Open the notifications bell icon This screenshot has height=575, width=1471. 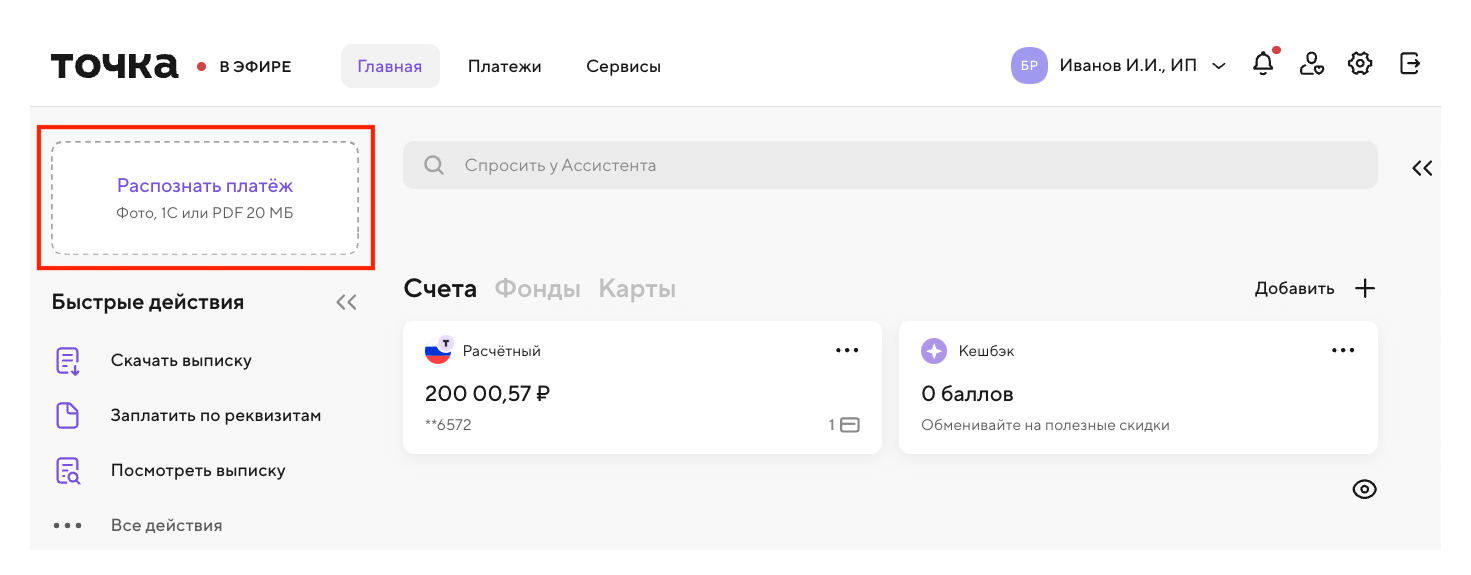[1264, 65]
